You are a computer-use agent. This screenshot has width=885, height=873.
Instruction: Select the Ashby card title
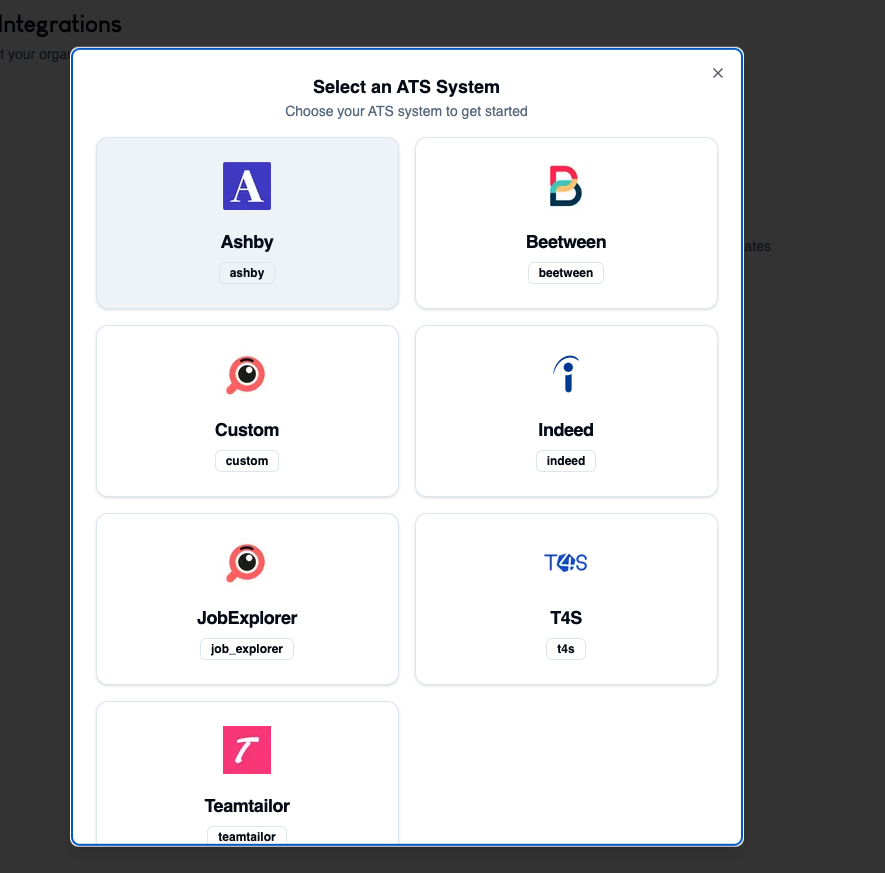[247, 242]
